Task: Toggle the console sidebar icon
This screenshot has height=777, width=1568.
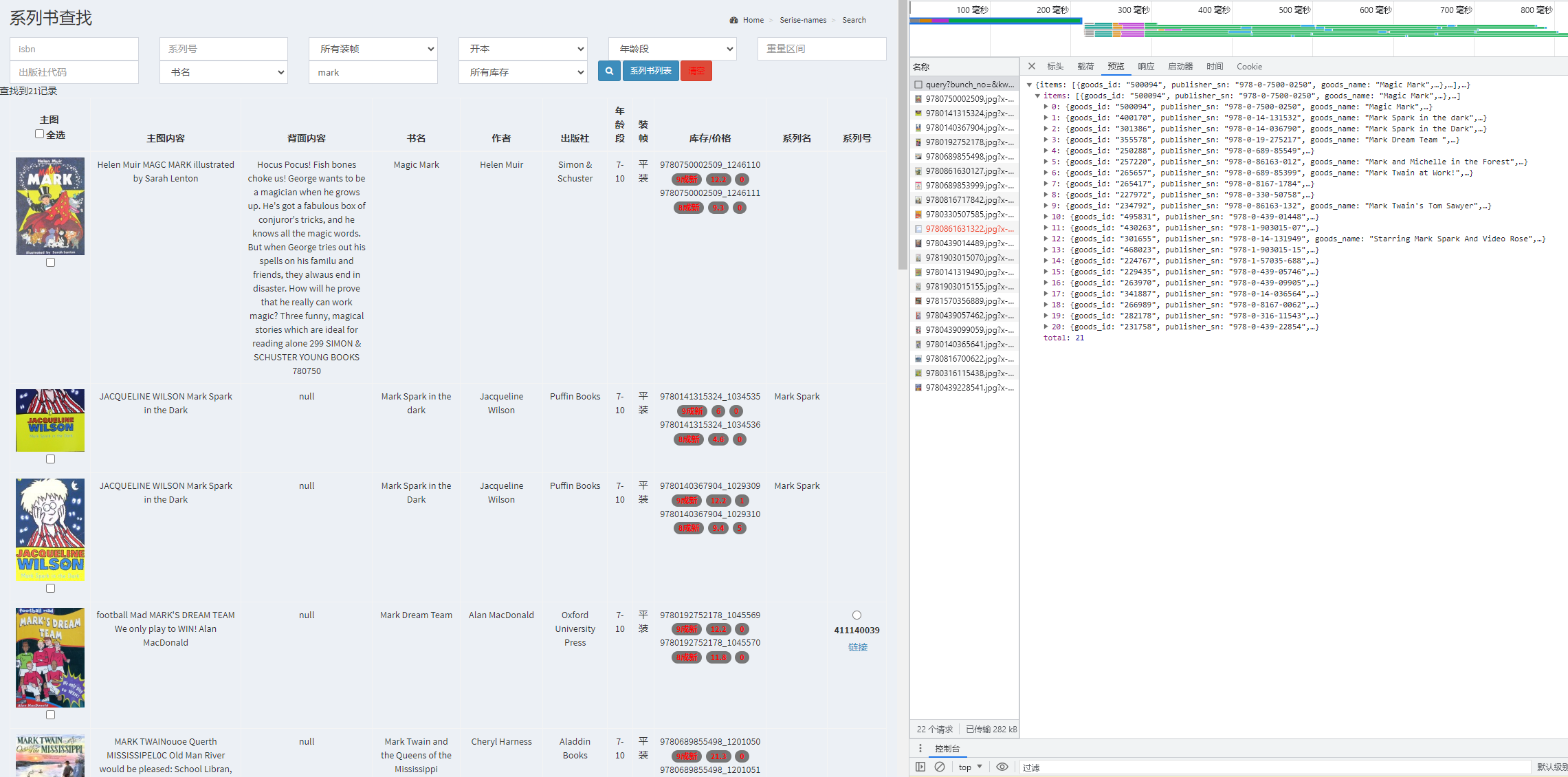Action: tap(920, 767)
